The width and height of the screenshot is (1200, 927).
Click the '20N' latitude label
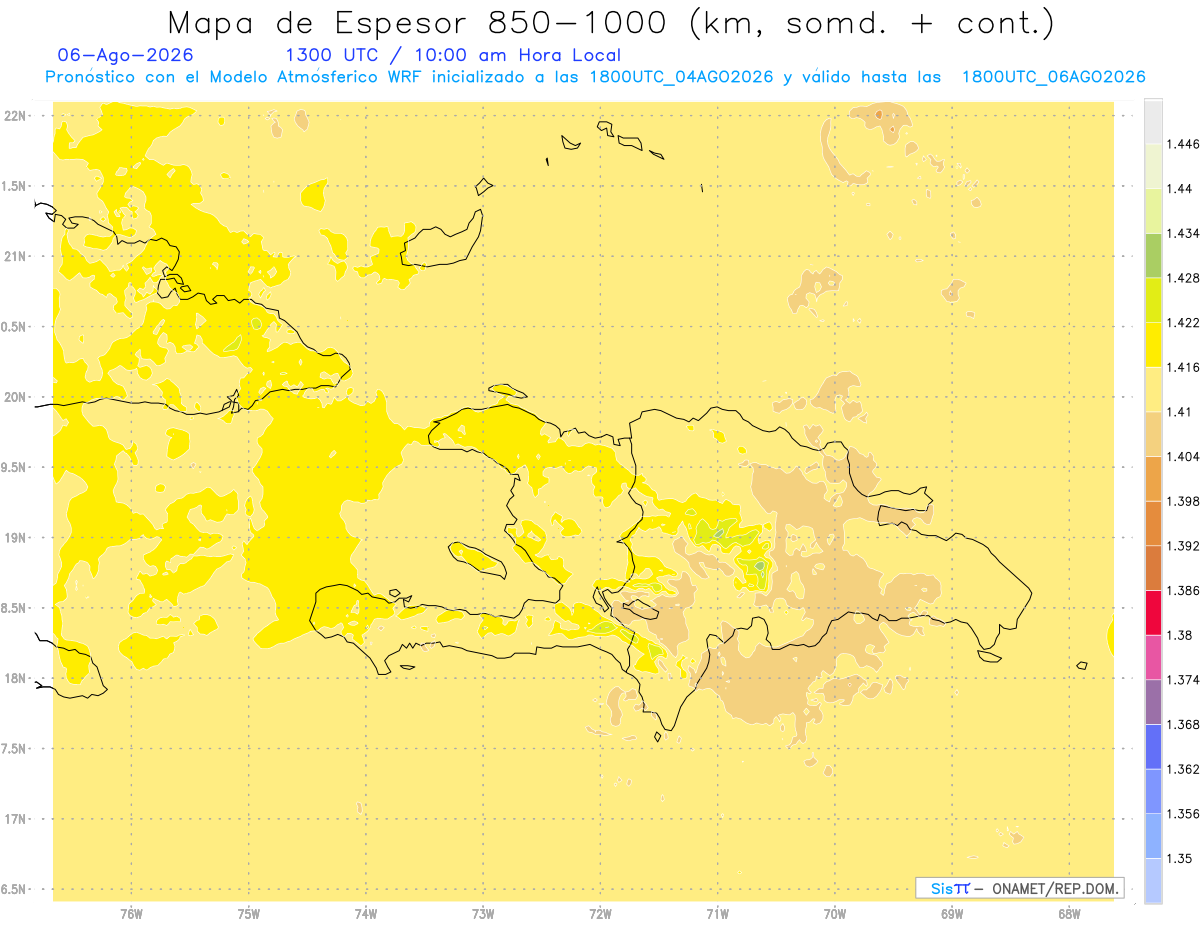[17, 397]
